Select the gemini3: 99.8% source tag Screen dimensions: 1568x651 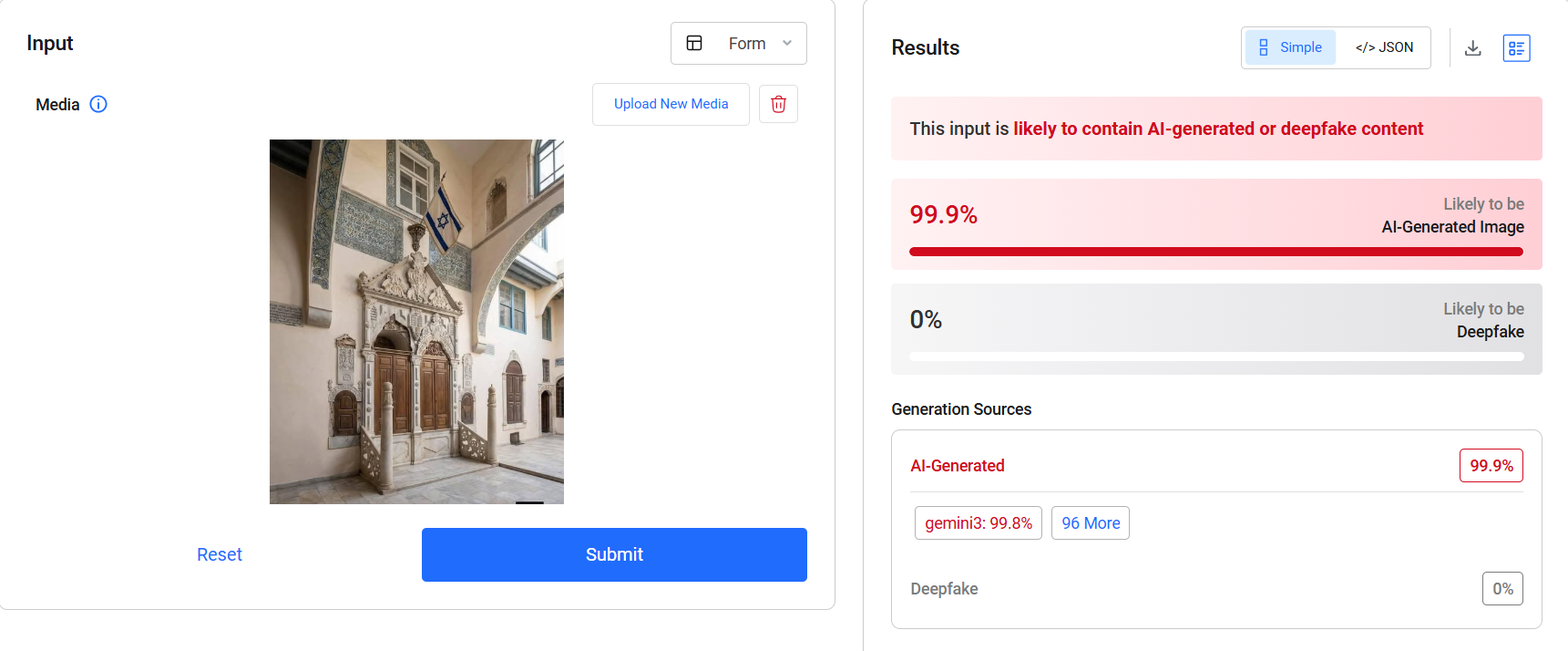[978, 523]
